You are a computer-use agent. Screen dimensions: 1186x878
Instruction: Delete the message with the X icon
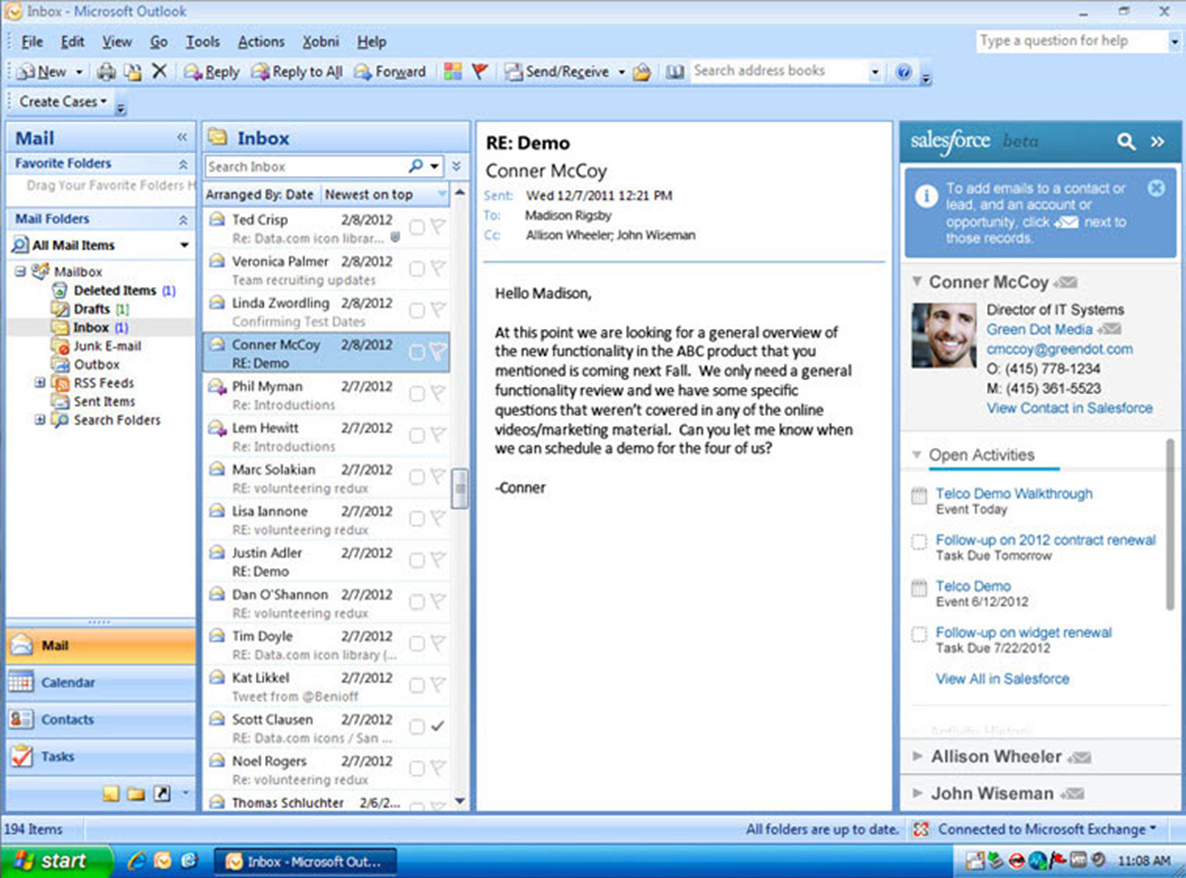tap(159, 71)
